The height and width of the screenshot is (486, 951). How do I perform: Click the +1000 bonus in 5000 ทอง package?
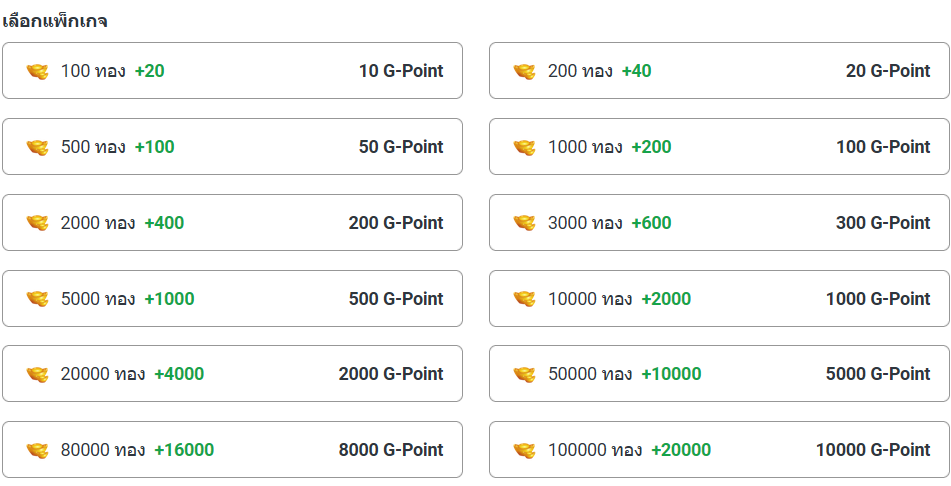pyautogui.click(x=169, y=299)
